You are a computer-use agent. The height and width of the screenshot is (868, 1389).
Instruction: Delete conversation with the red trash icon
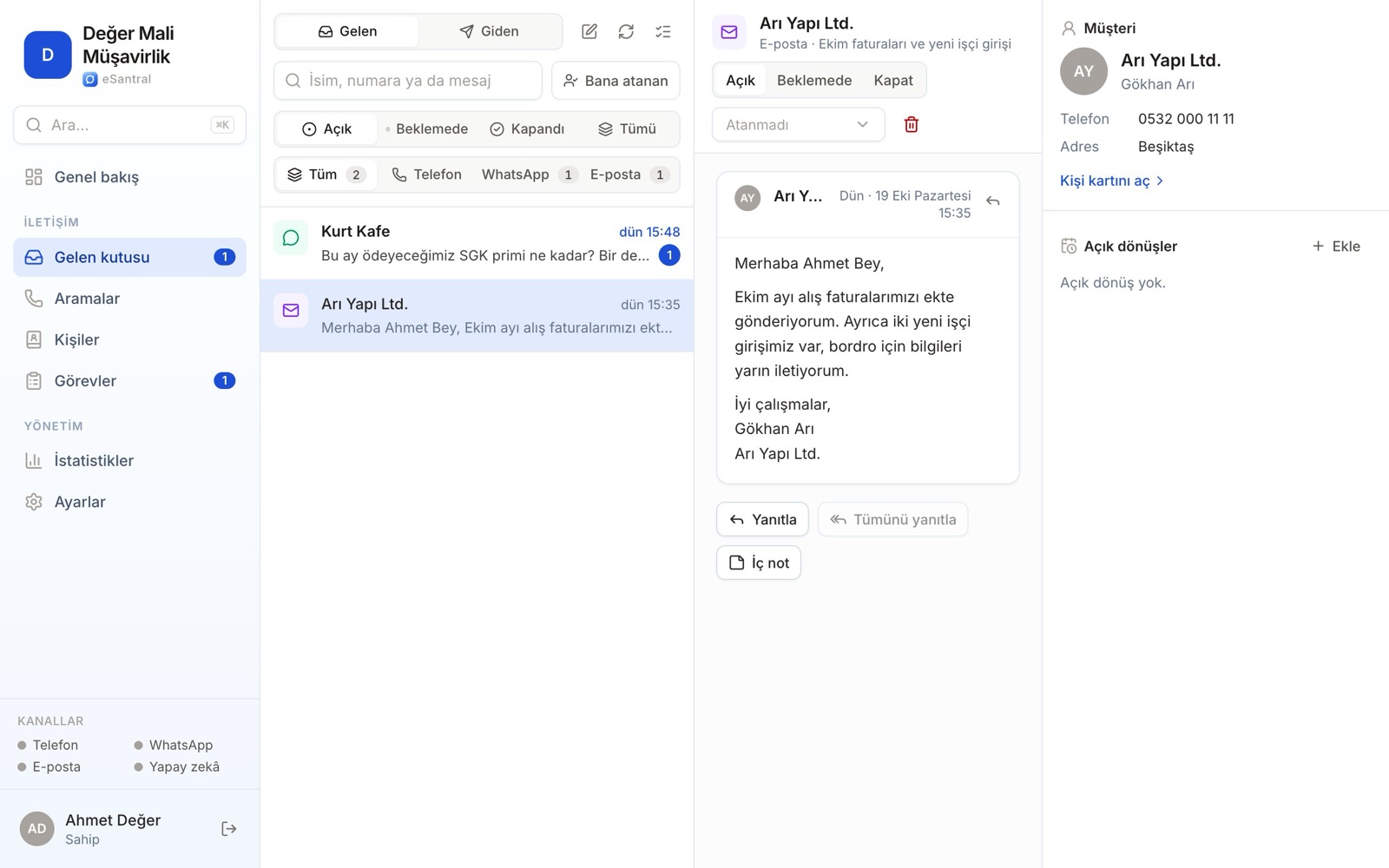point(912,124)
